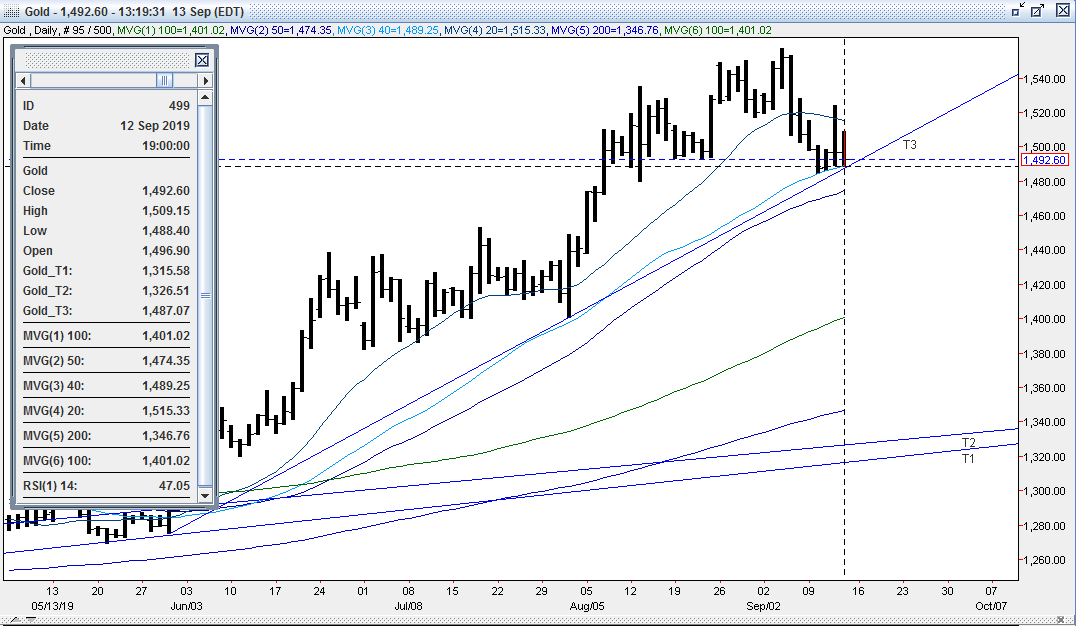Select the Gold chart title bar text
The height and width of the screenshot is (626, 1076).
[x=134, y=11]
